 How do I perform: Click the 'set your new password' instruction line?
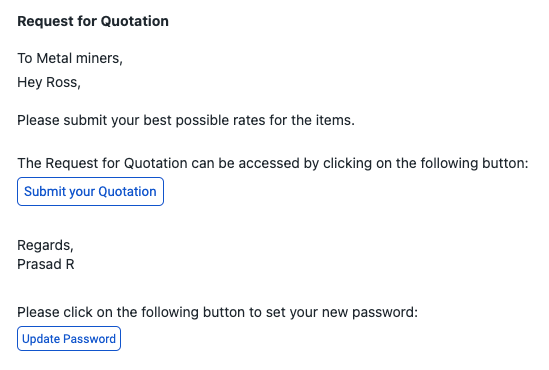tap(217, 312)
